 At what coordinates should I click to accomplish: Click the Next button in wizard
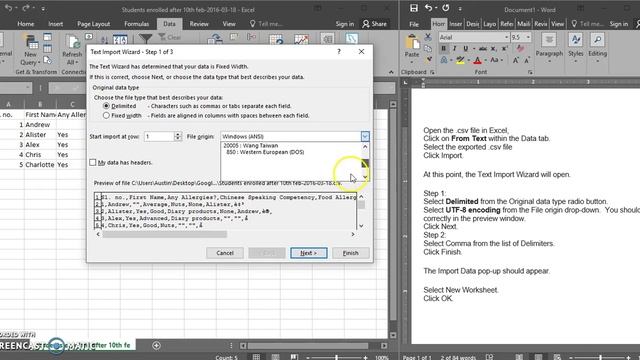309,253
